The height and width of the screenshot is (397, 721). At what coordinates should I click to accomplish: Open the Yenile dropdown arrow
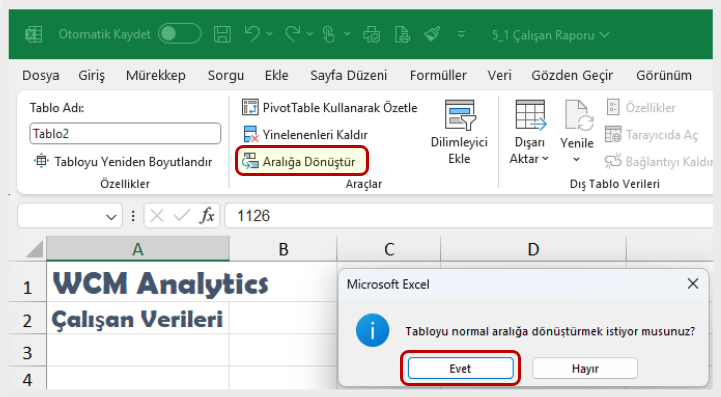coord(577,159)
